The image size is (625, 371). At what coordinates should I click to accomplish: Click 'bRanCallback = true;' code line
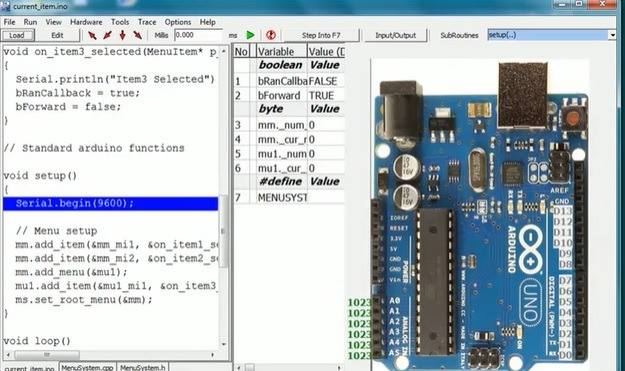pyautogui.click(x=78, y=93)
